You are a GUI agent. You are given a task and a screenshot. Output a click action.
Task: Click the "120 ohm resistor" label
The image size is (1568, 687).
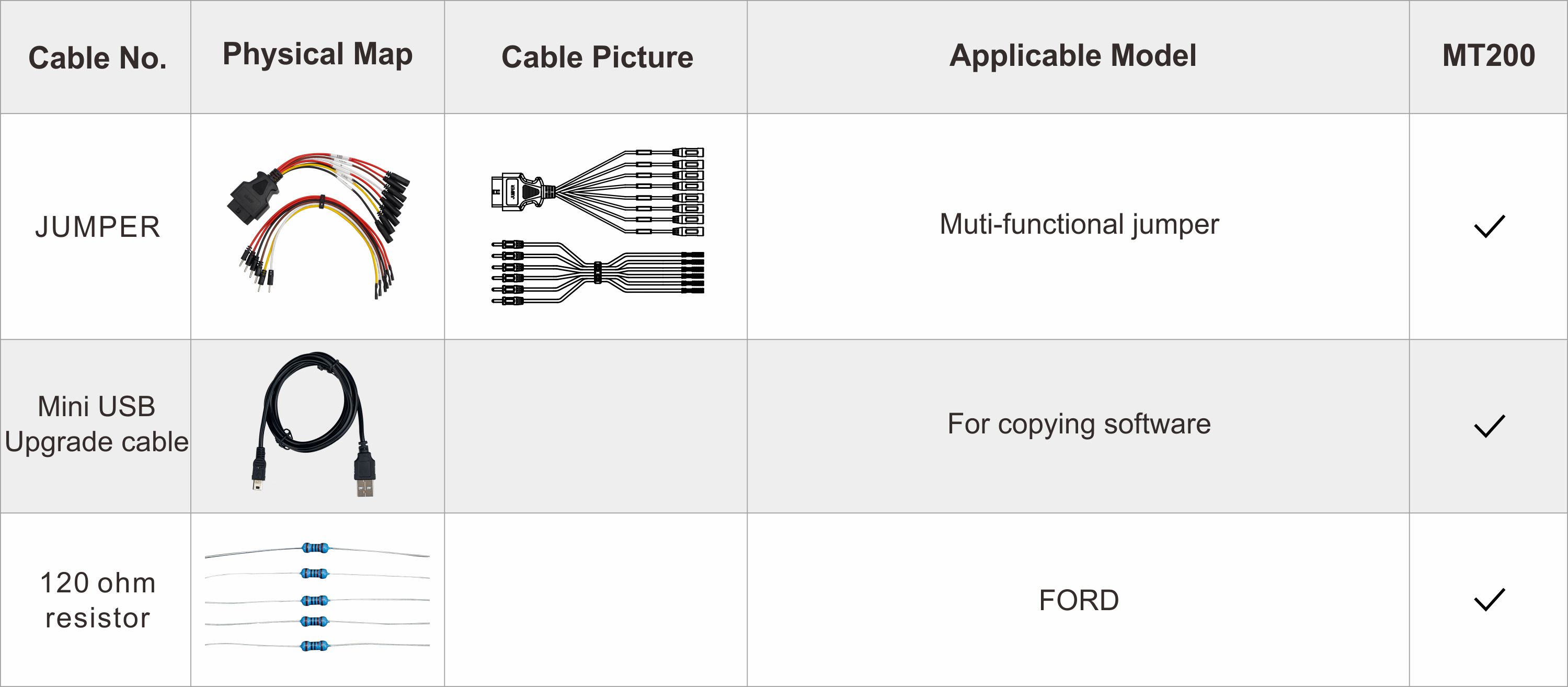click(97, 600)
